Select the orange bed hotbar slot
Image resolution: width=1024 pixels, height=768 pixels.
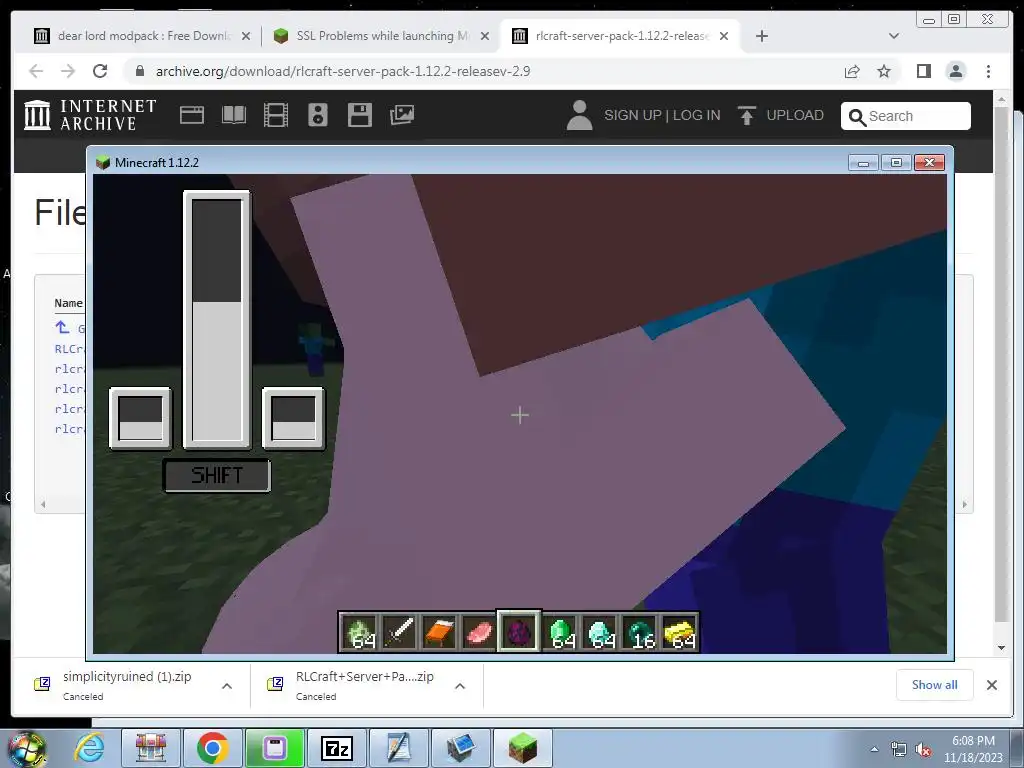pos(439,632)
